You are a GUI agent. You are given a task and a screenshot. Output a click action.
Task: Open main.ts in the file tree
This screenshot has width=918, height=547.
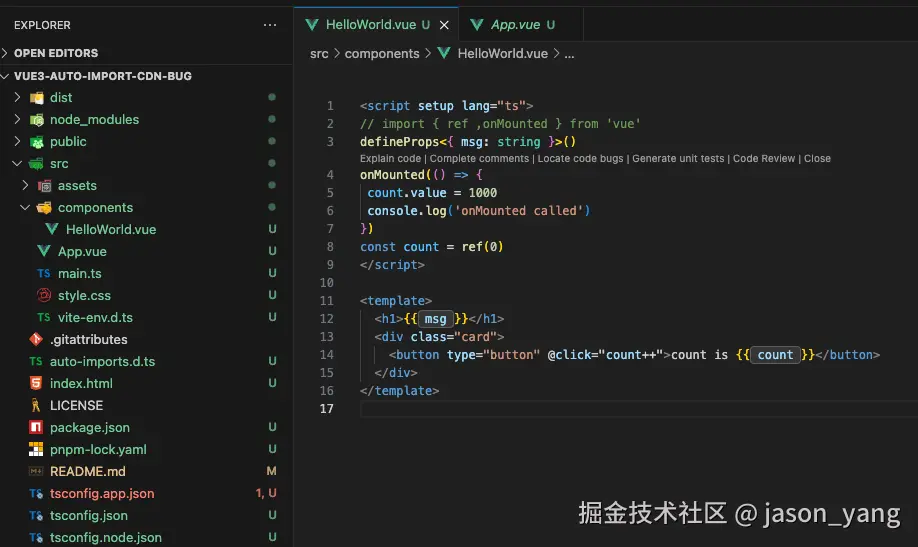79,273
